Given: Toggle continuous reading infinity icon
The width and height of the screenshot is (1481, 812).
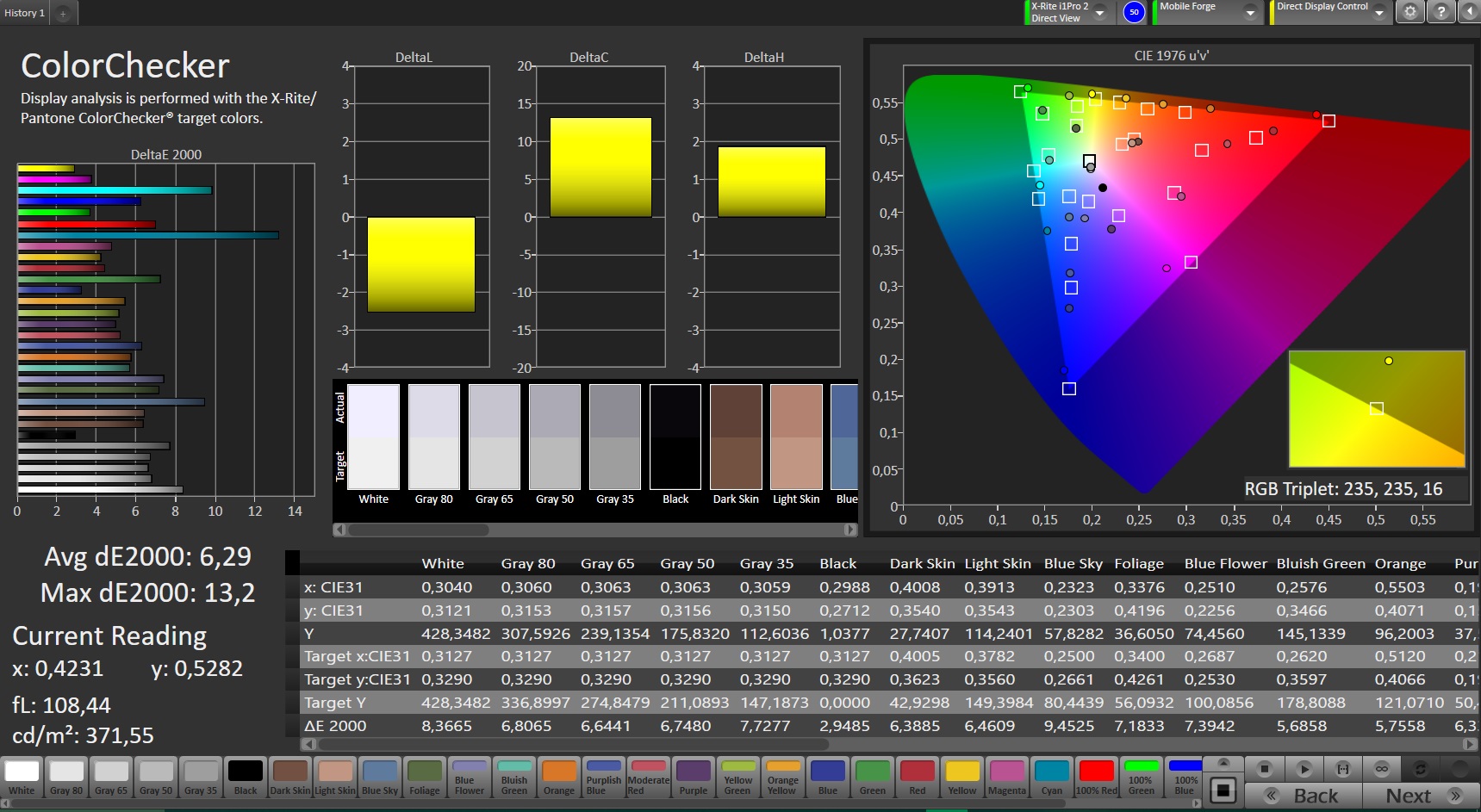Looking at the screenshot, I should point(1382,768).
